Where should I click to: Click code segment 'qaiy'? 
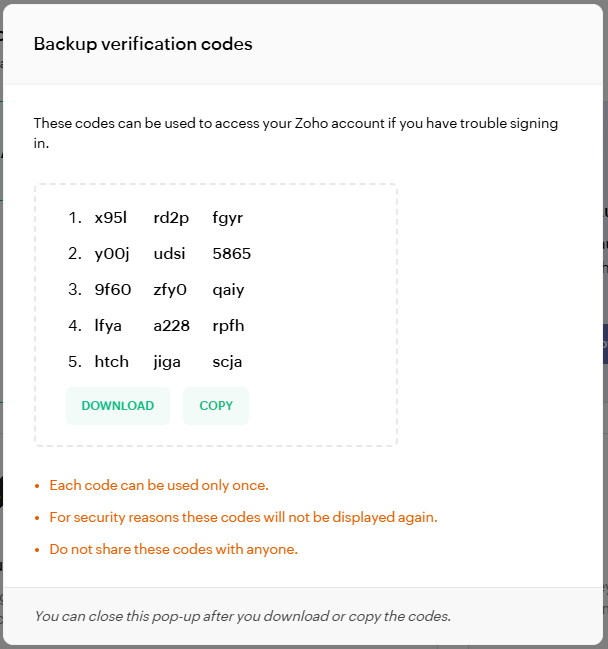pyautogui.click(x=228, y=290)
